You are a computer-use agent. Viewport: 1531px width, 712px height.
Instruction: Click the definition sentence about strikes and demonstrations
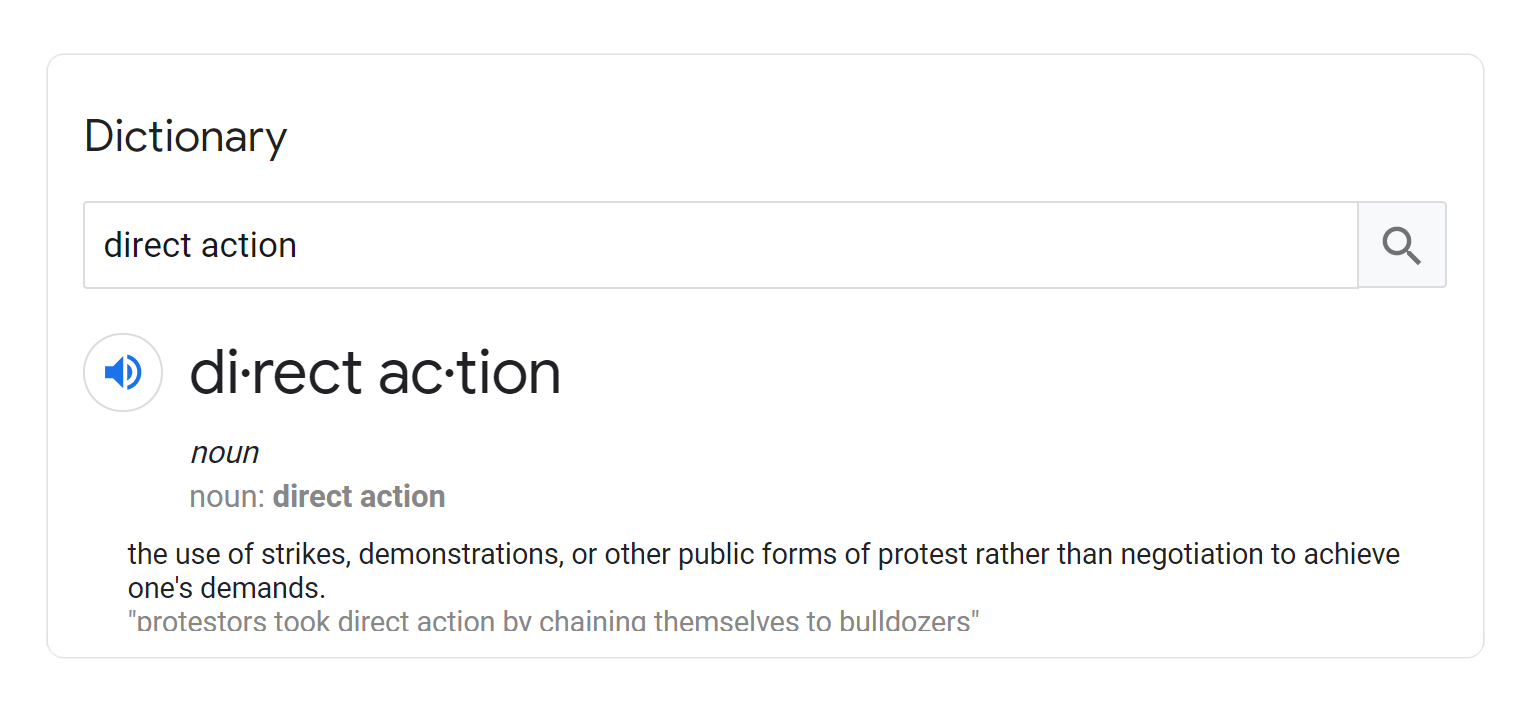pos(764,570)
